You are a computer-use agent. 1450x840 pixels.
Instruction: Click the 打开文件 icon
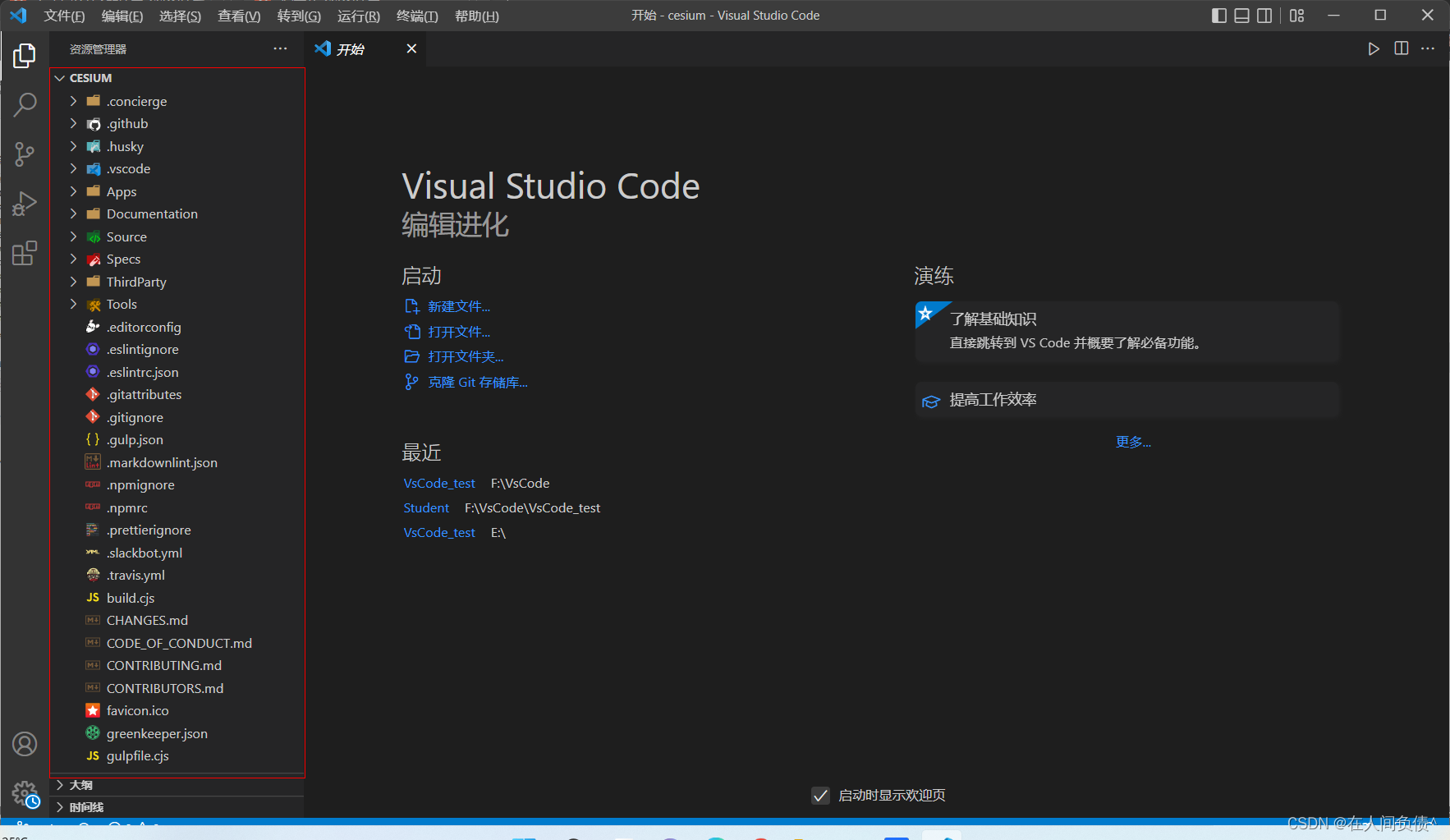click(412, 332)
